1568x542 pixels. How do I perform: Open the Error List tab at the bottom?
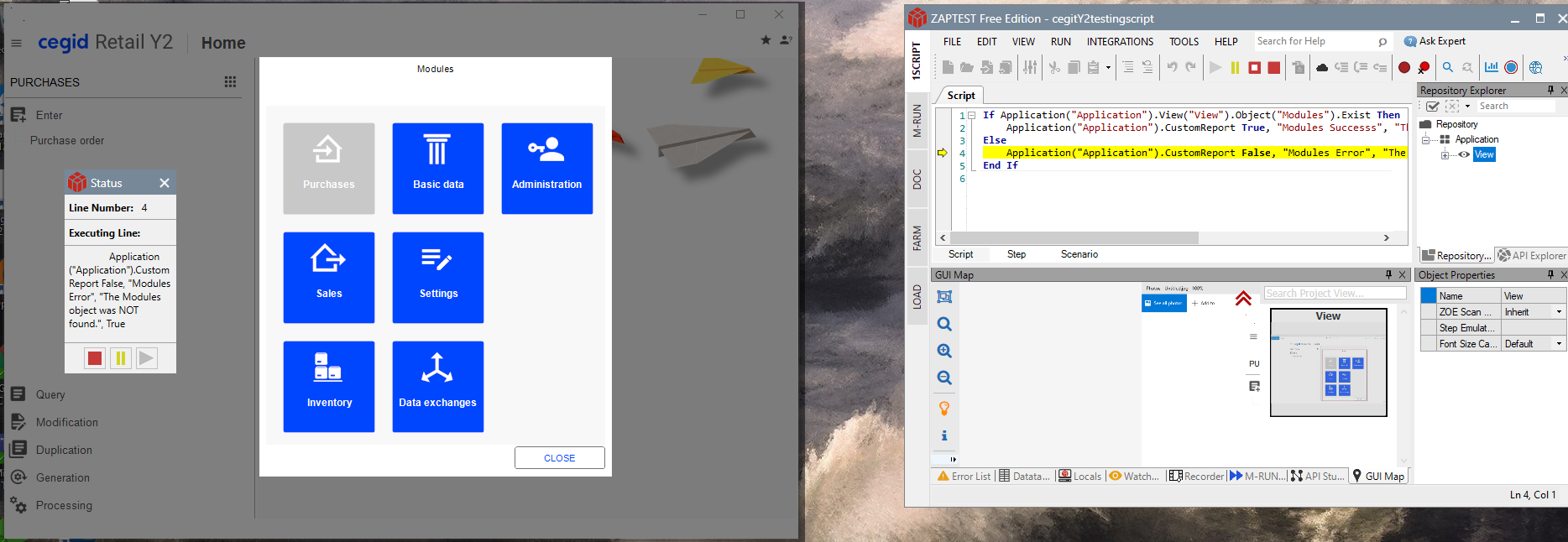point(964,476)
